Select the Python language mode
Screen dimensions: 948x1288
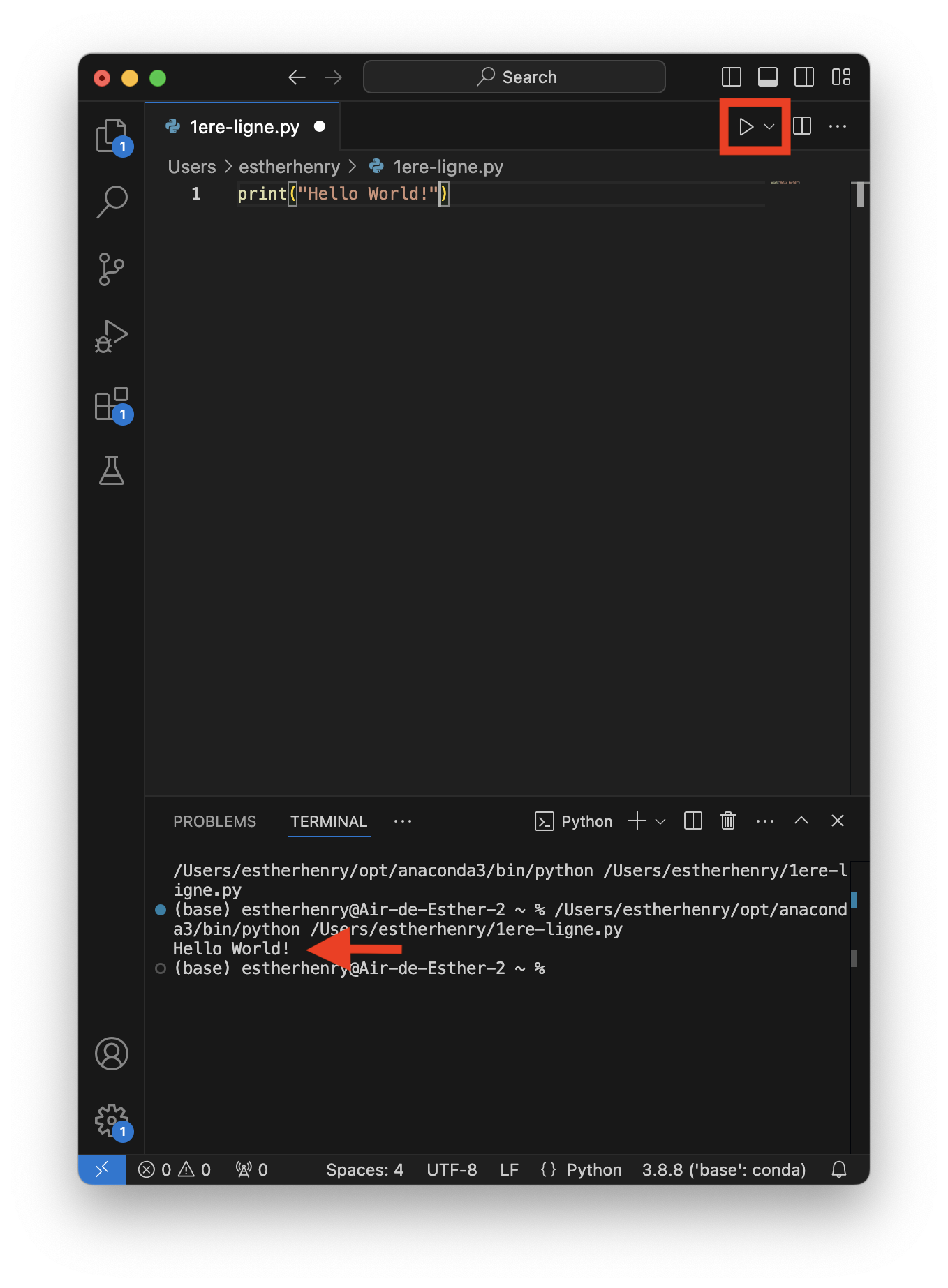pyautogui.click(x=593, y=1169)
